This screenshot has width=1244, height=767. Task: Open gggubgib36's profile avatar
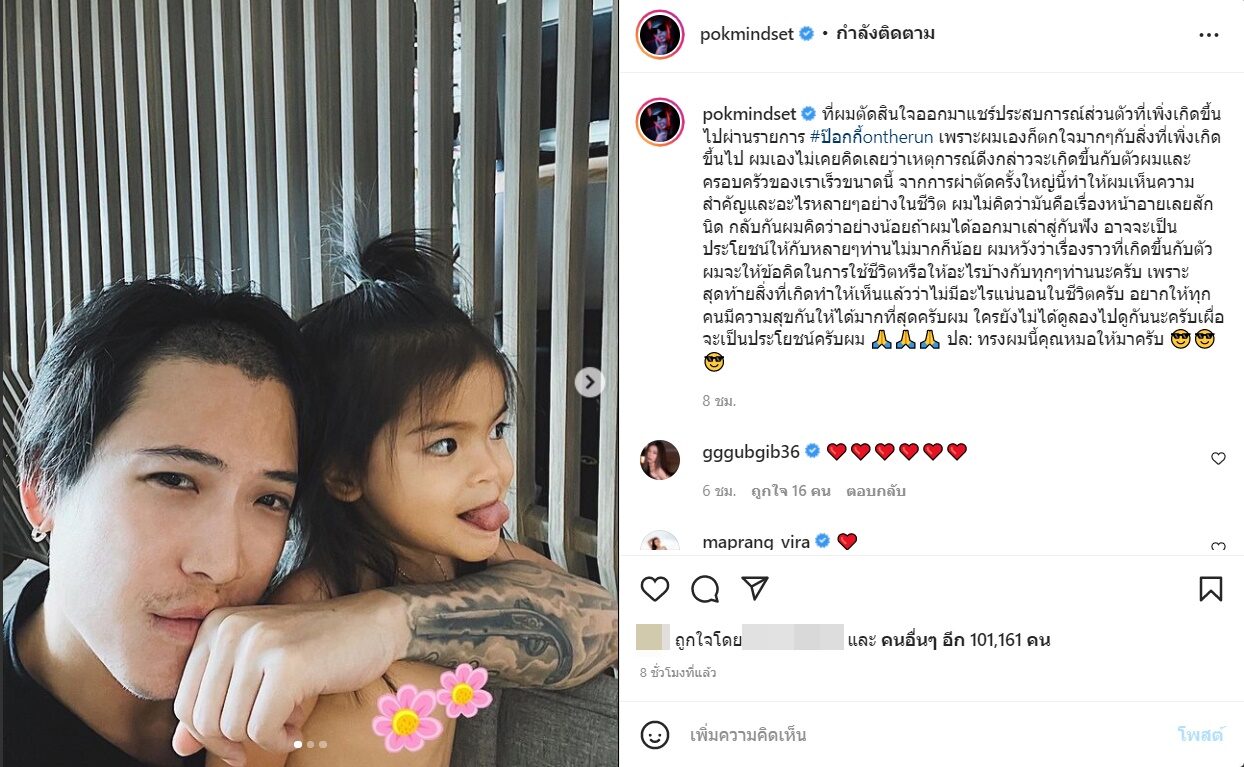pyautogui.click(x=660, y=460)
